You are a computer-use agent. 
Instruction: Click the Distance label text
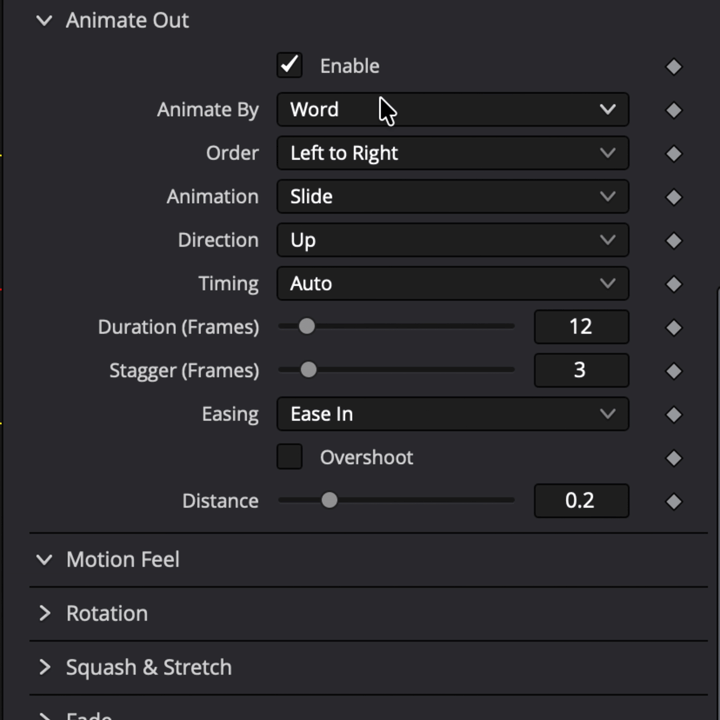coord(220,501)
